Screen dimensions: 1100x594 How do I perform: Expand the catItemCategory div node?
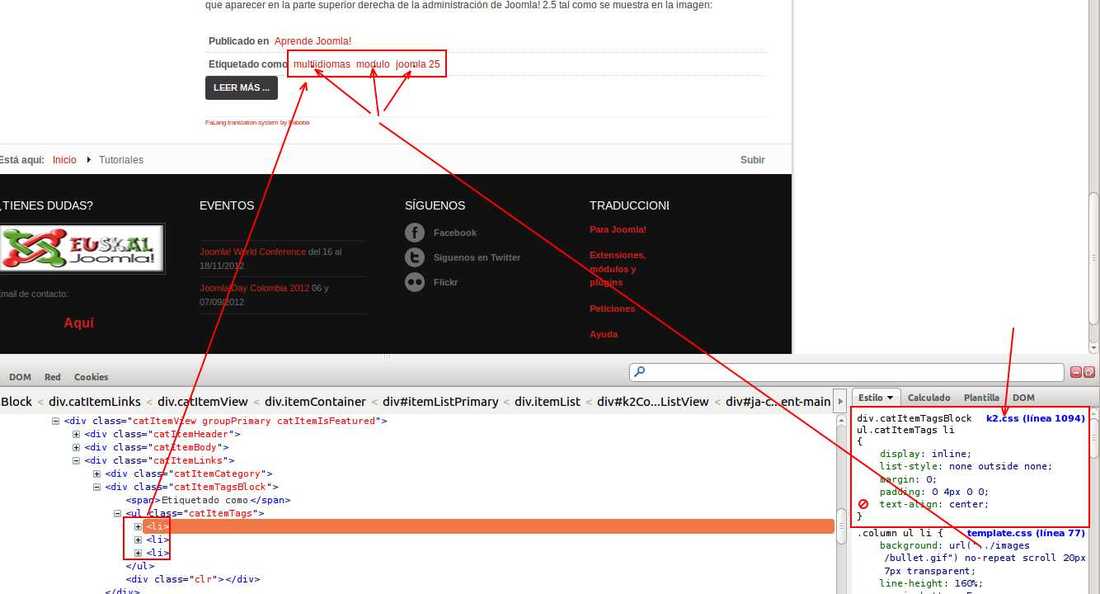[97, 474]
